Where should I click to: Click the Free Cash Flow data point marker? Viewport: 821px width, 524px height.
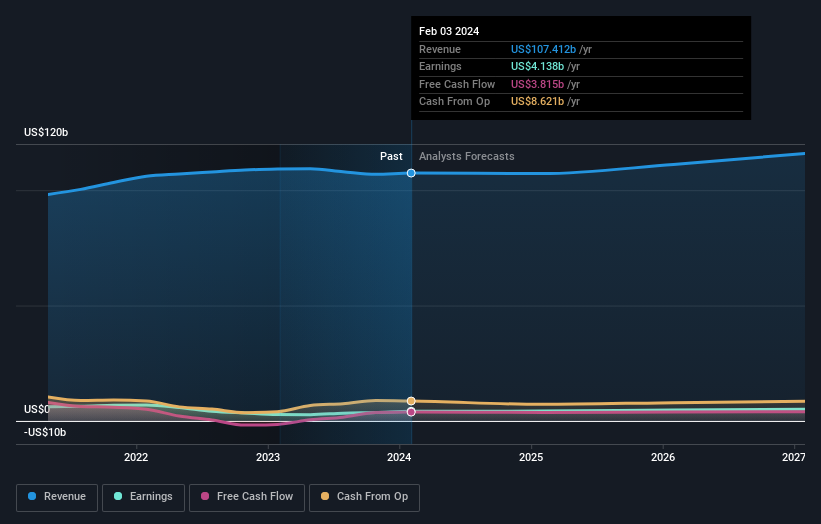(x=411, y=412)
